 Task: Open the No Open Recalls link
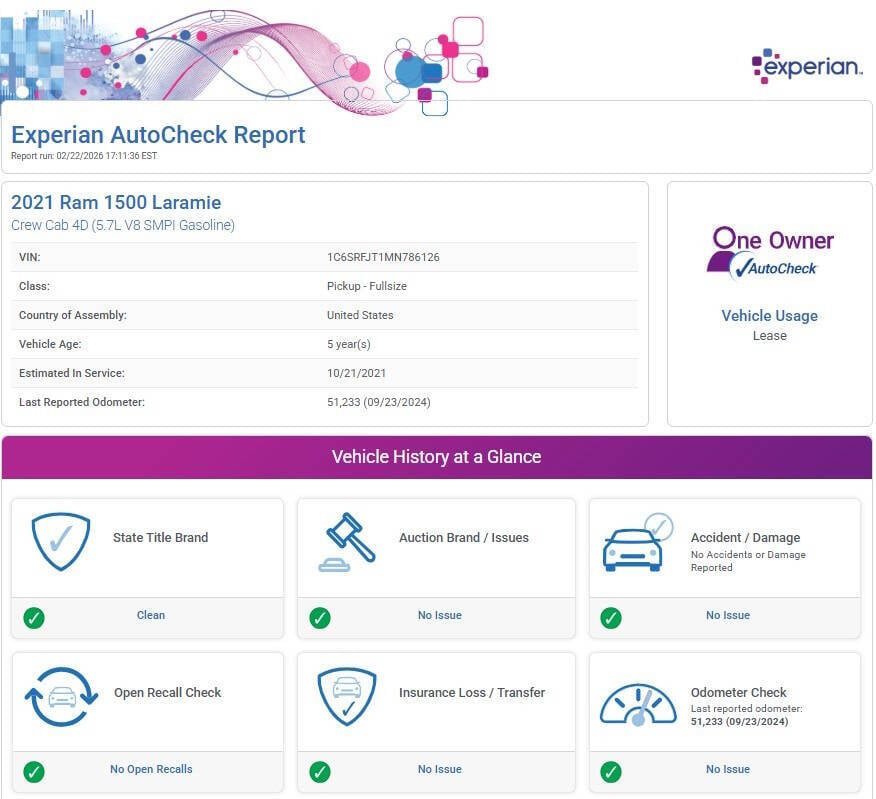pyautogui.click(x=151, y=769)
